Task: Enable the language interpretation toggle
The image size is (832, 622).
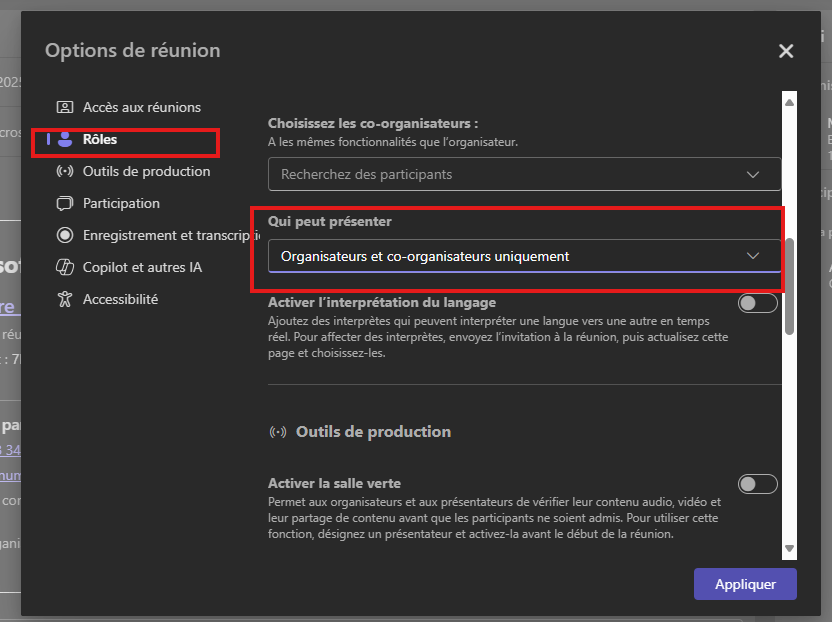Action: pyautogui.click(x=757, y=303)
